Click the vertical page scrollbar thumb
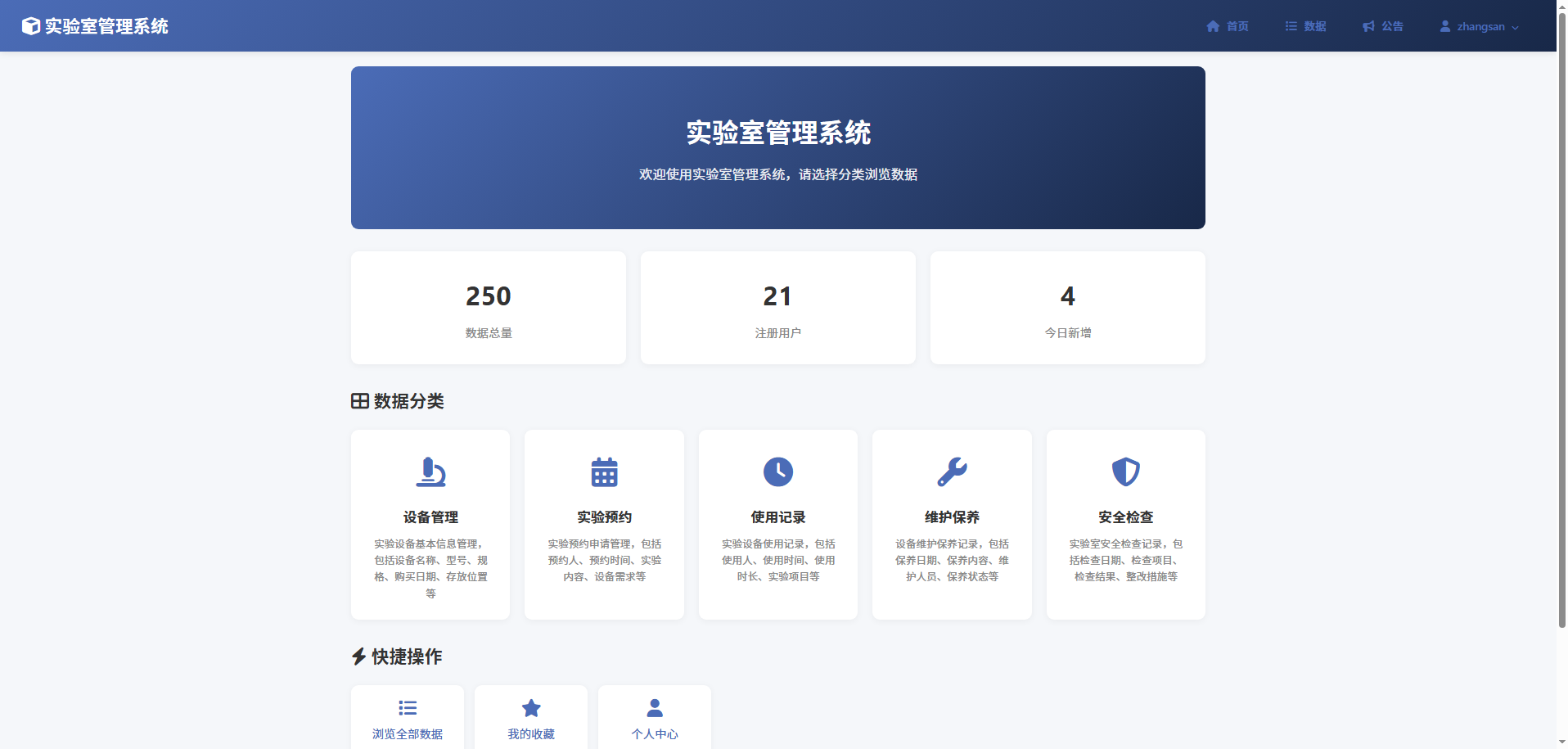The height and width of the screenshot is (749, 1568). 1561,322
